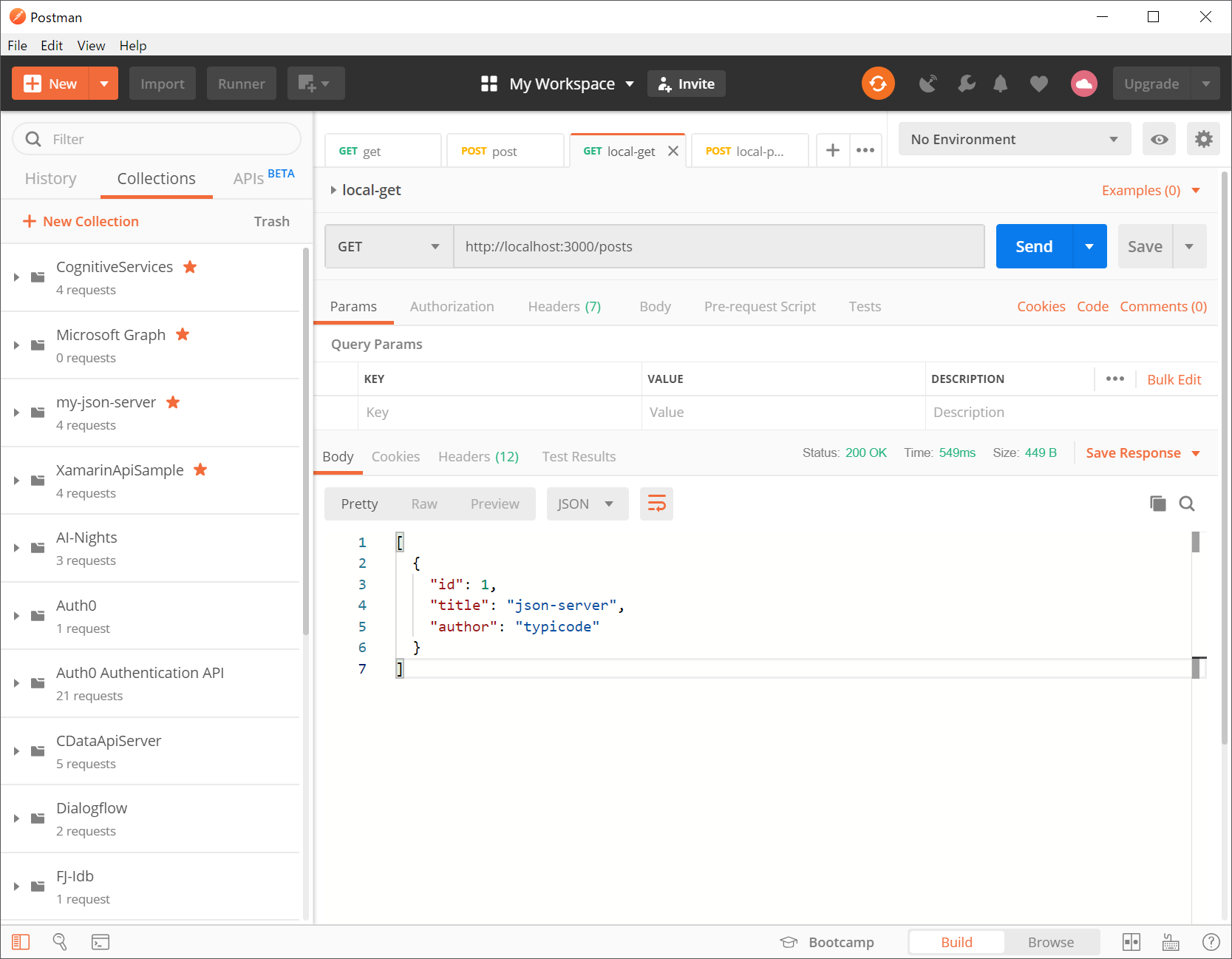1232x959 pixels.
Task: Click the Bootcamp graduation cap link
Action: click(x=827, y=942)
